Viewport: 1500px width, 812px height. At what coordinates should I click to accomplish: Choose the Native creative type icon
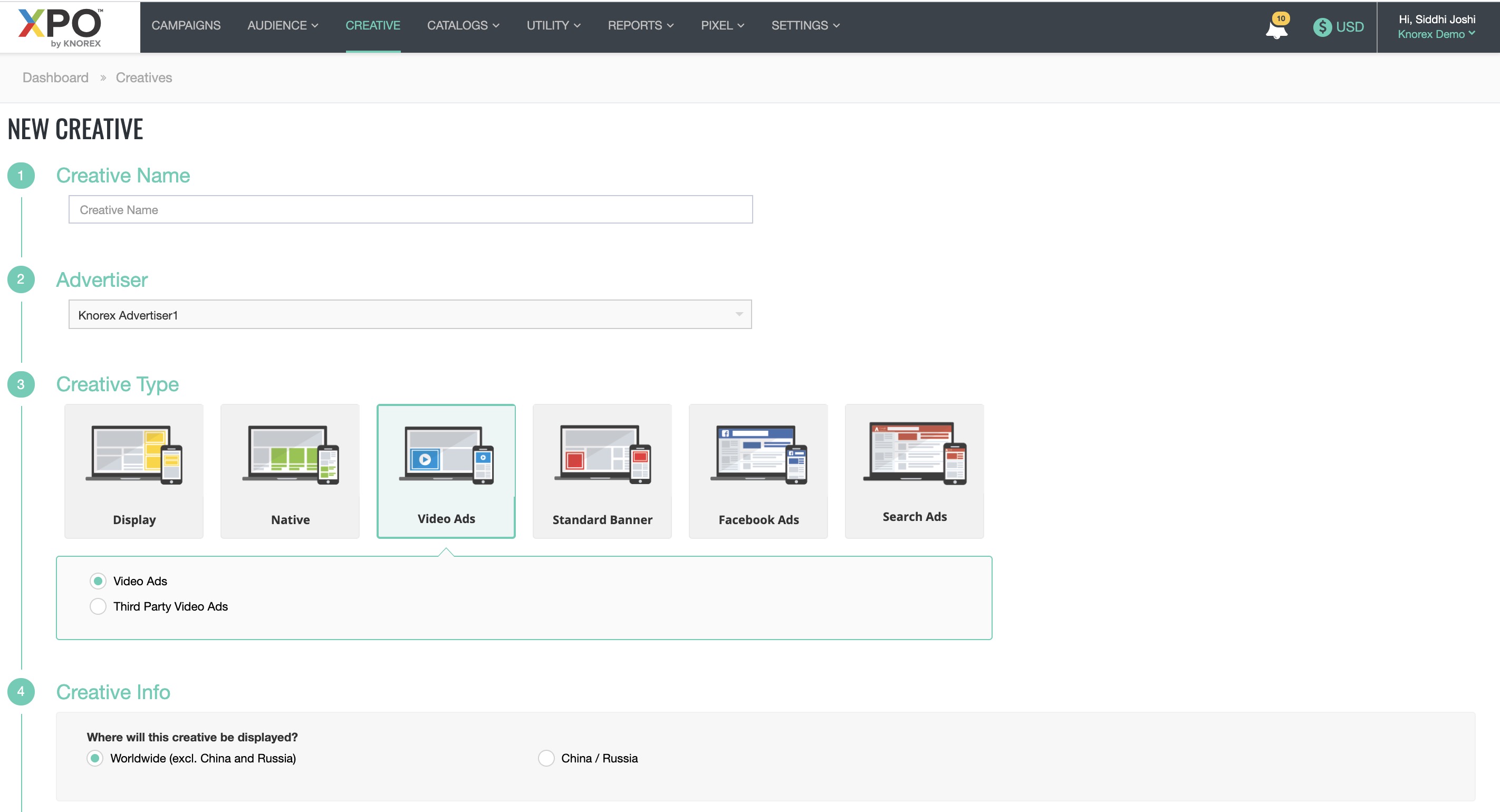[x=290, y=455]
